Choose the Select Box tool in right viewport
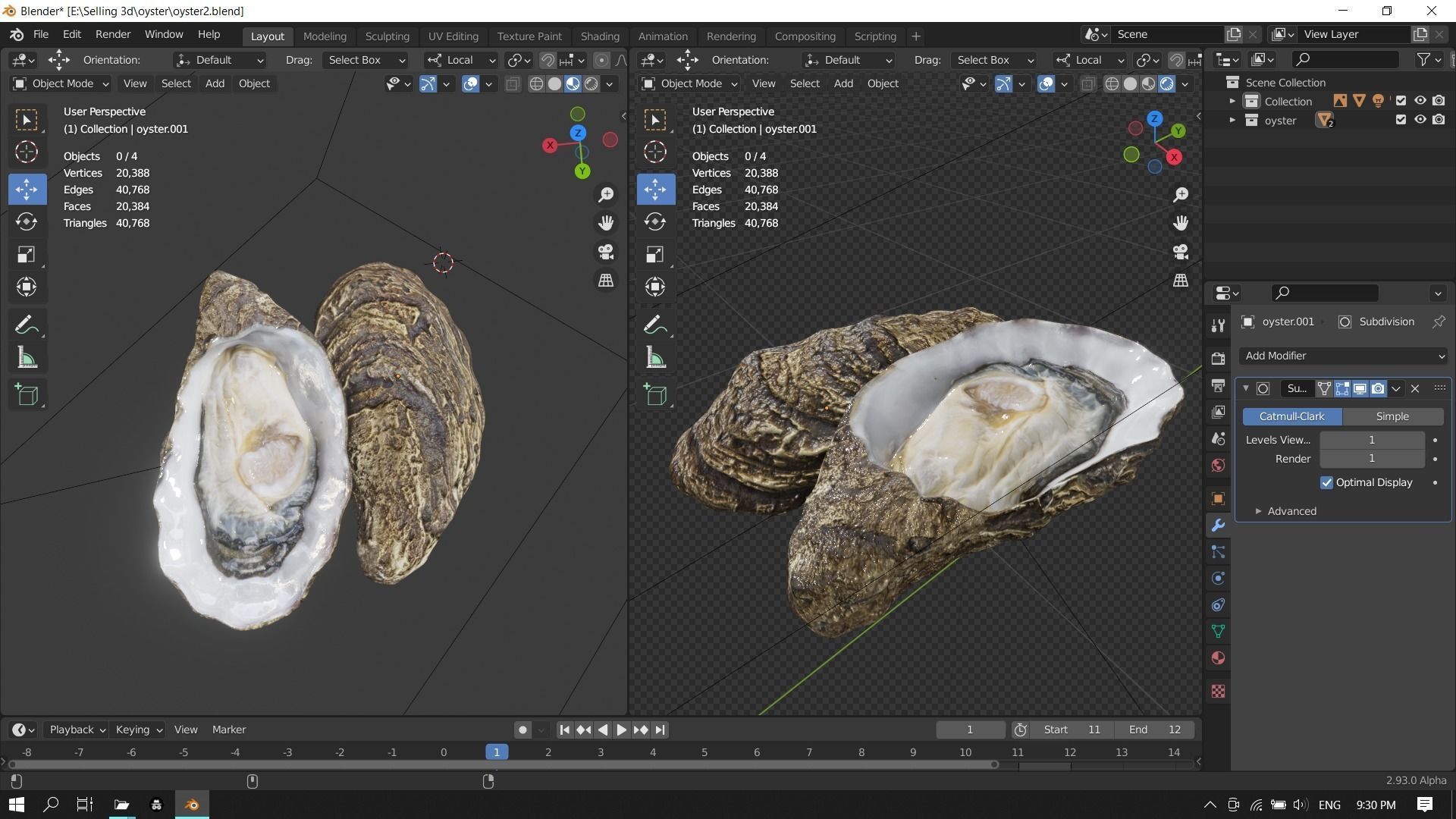The image size is (1456, 819). (655, 120)
